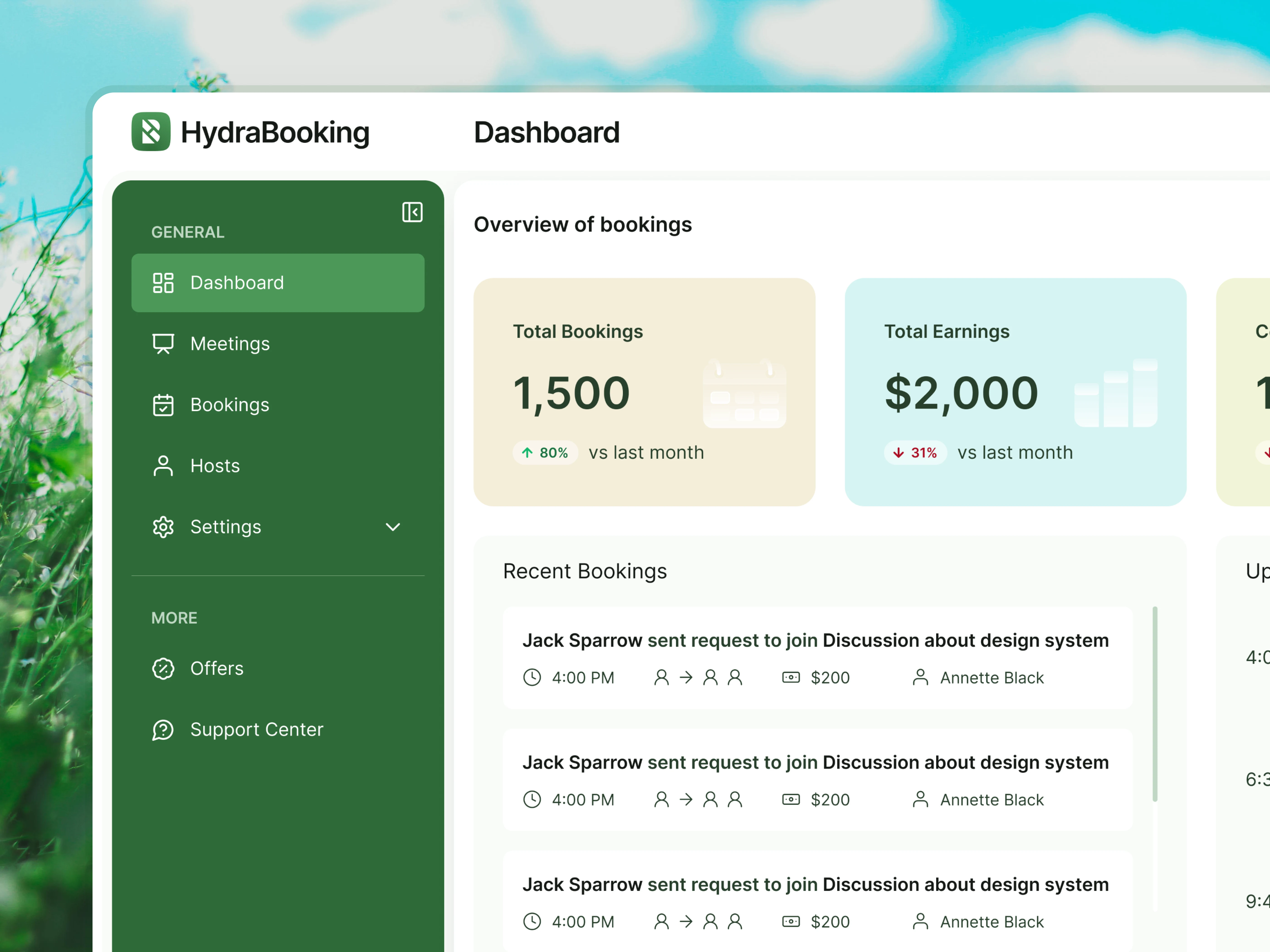Image resolution: width=1270 pixels, height=952 pixels.
Task: Click the HydraBooking logo icon
Action: coord(151,131)
